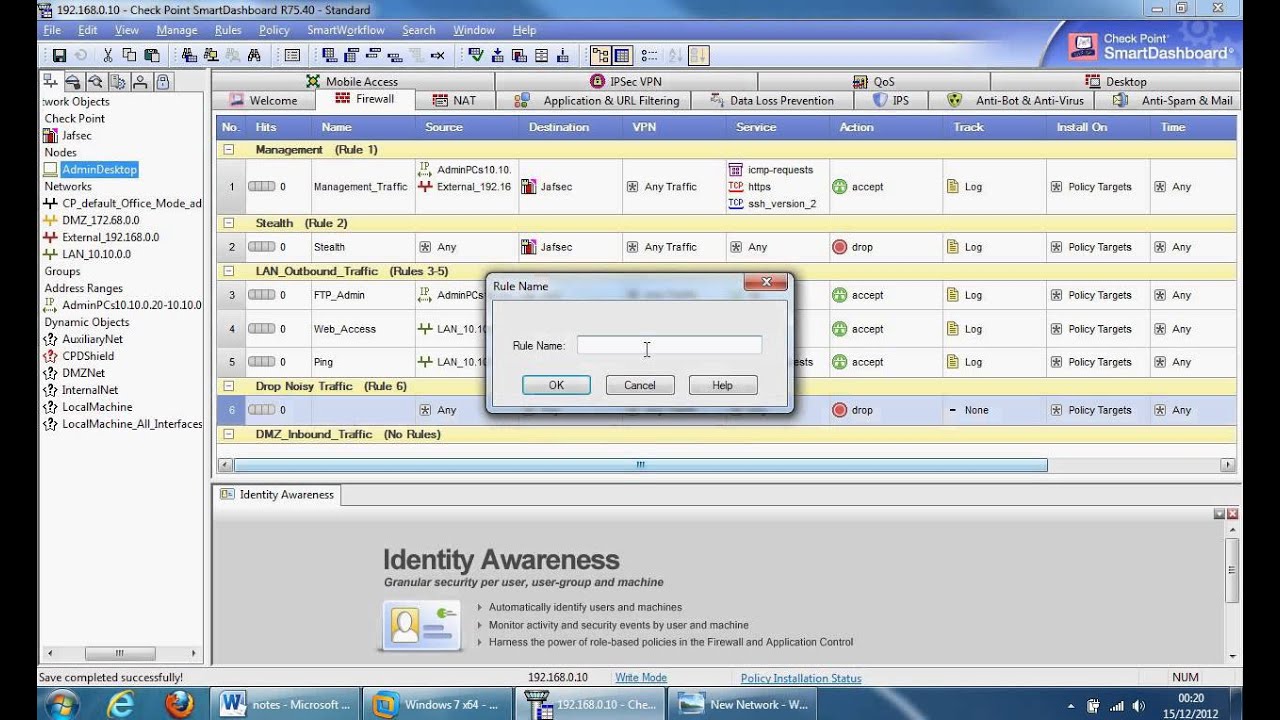Open the Identity Awareness pane dropdown arrow
The width and height of the screenshot is (1280, 720).
tap(1219, 514)
